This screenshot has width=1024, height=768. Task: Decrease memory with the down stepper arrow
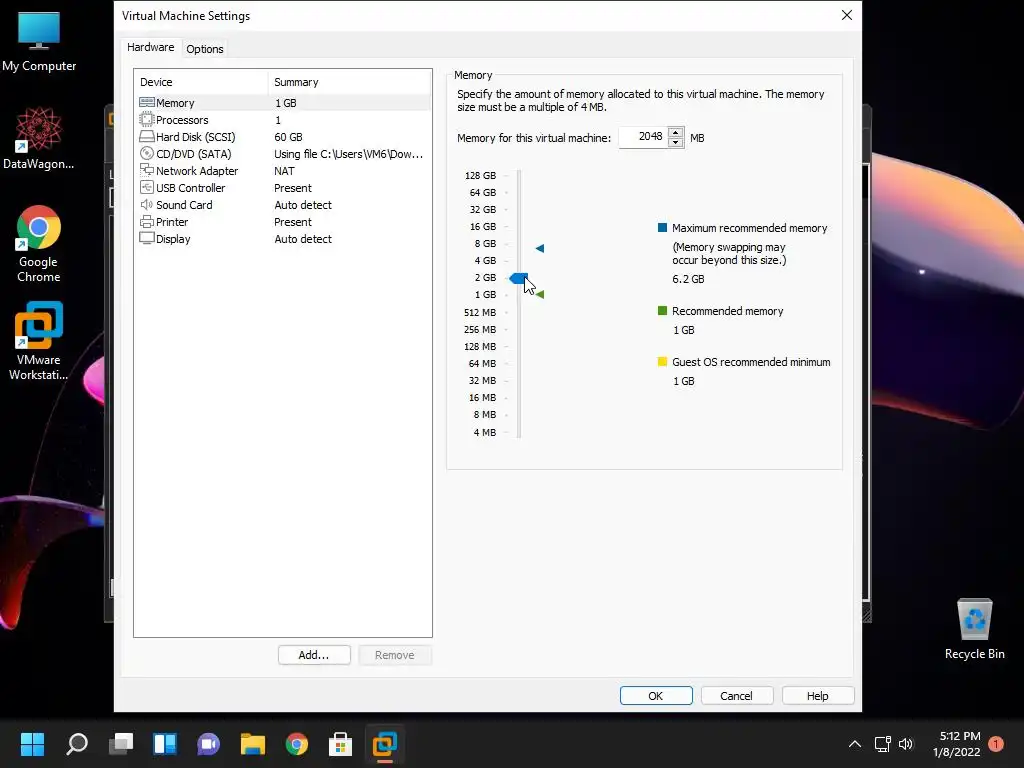point(676,142)
